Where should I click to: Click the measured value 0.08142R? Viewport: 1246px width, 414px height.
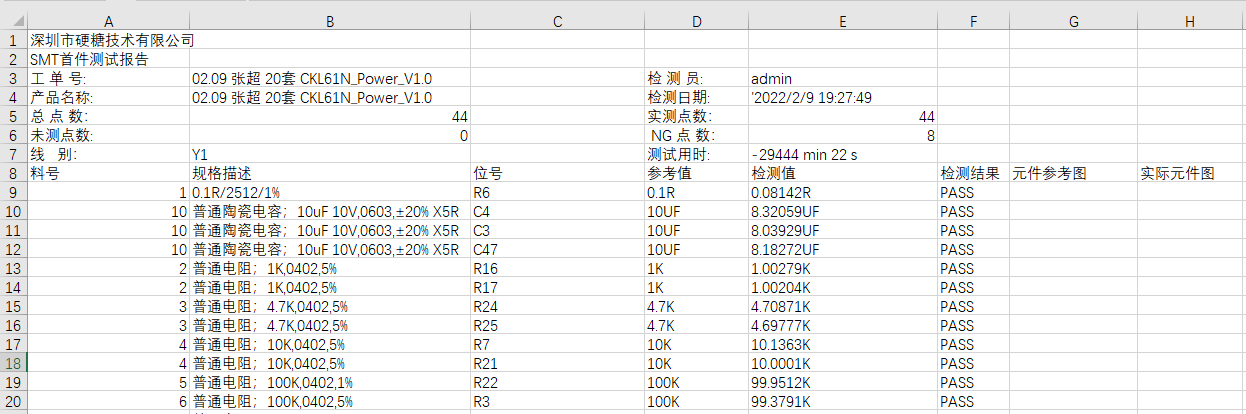point(843,192)
